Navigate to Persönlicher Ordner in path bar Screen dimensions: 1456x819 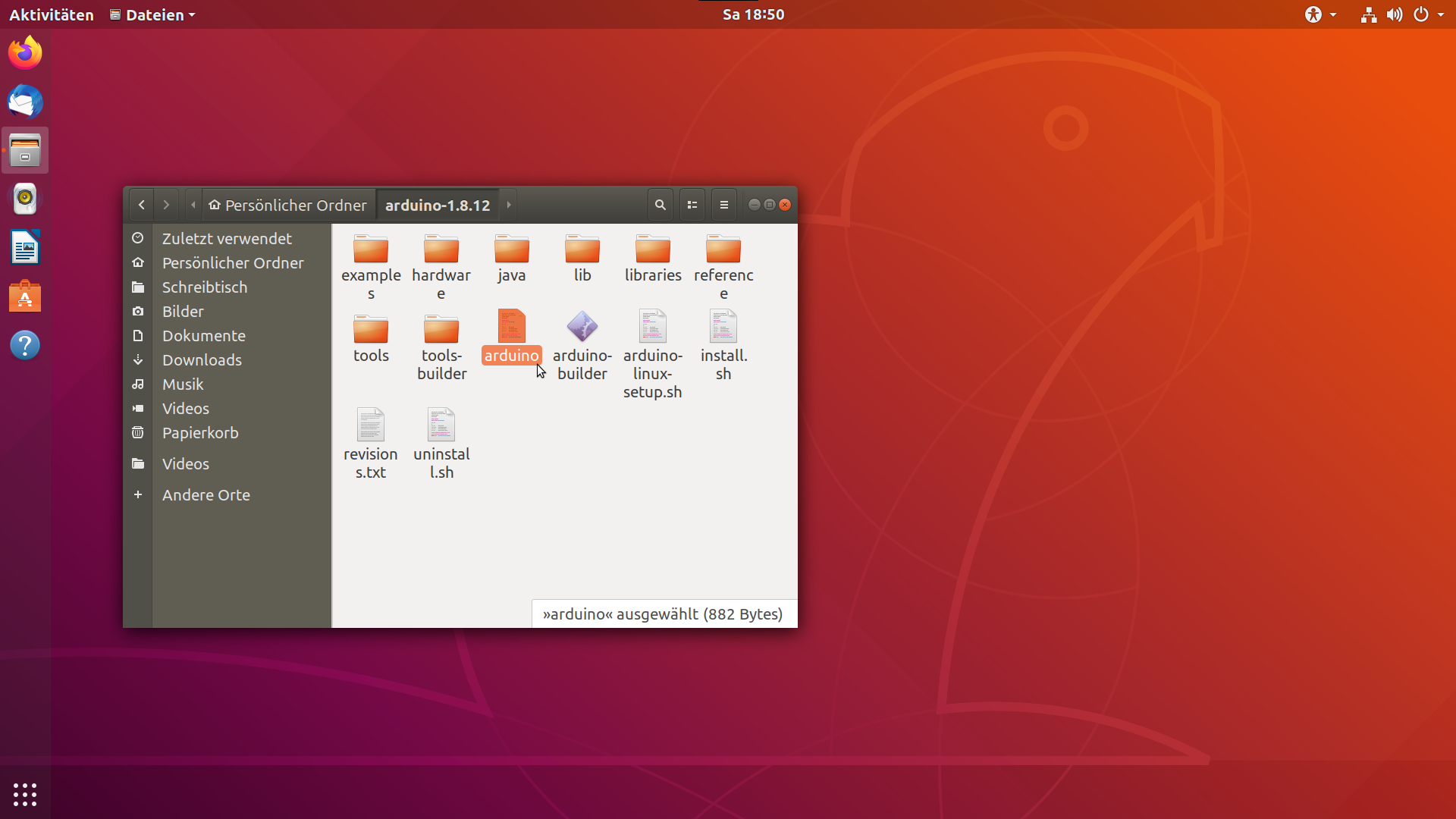288,205
